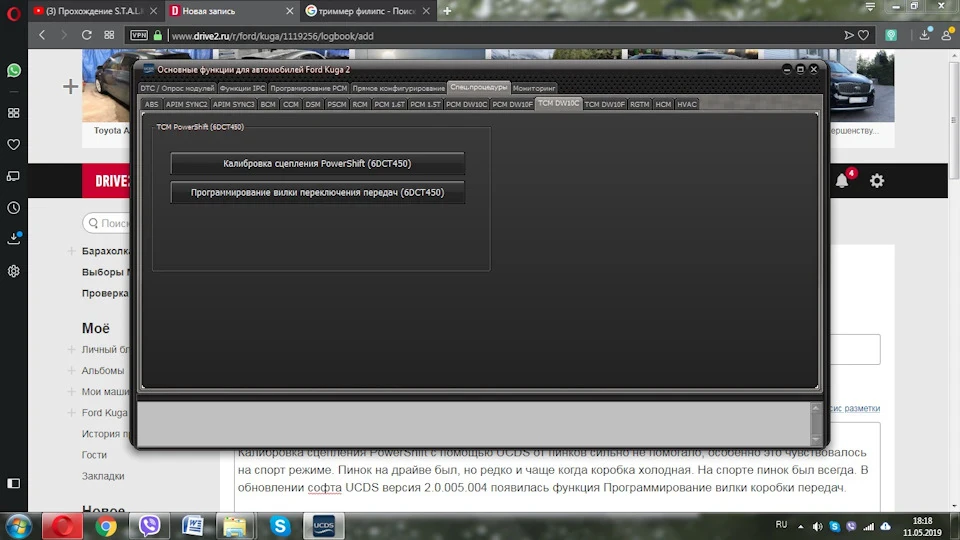Viewport: 960px width, 540px height.
Task: Select the TCM DW10F module tab
Action: pyautogui.click(x=604, y=104)
